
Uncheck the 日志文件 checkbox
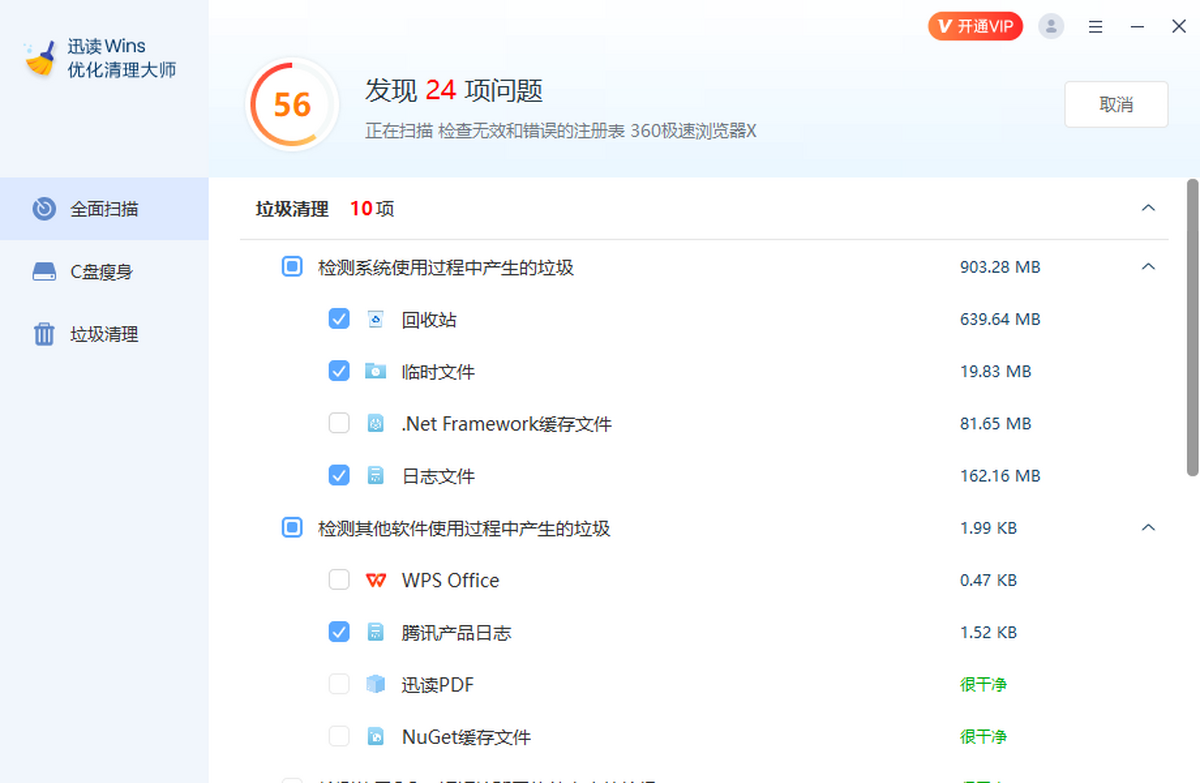339,475
